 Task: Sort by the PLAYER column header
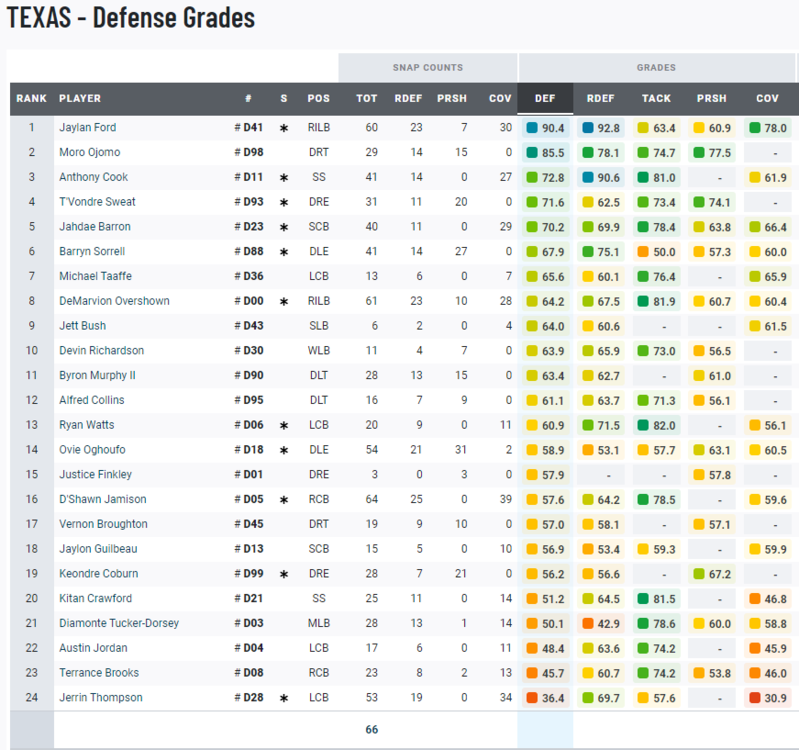80,98
